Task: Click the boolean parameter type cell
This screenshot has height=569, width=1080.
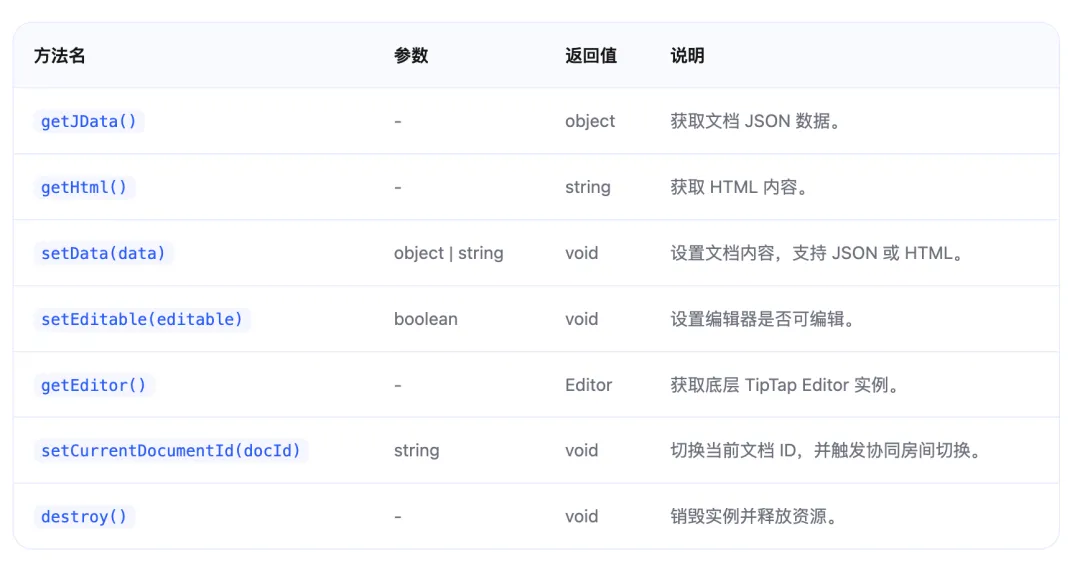Action: (x=425, y=319)
